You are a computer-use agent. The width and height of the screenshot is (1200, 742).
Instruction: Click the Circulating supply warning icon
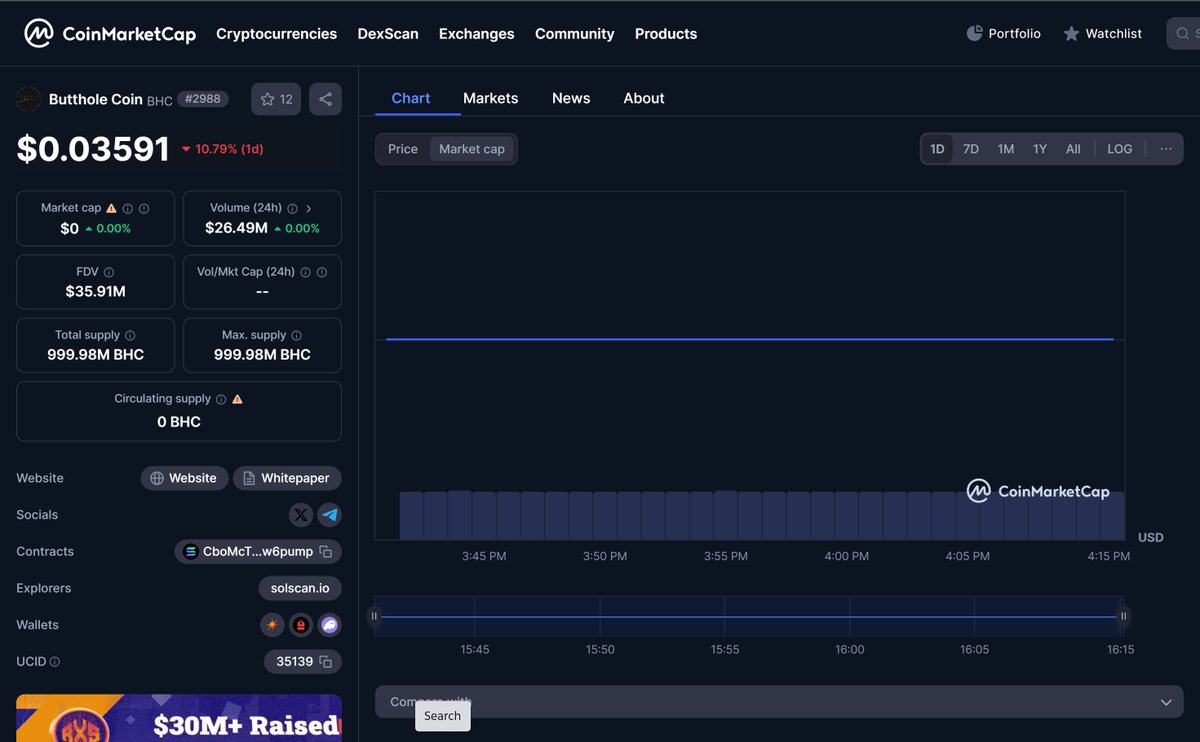237,399
